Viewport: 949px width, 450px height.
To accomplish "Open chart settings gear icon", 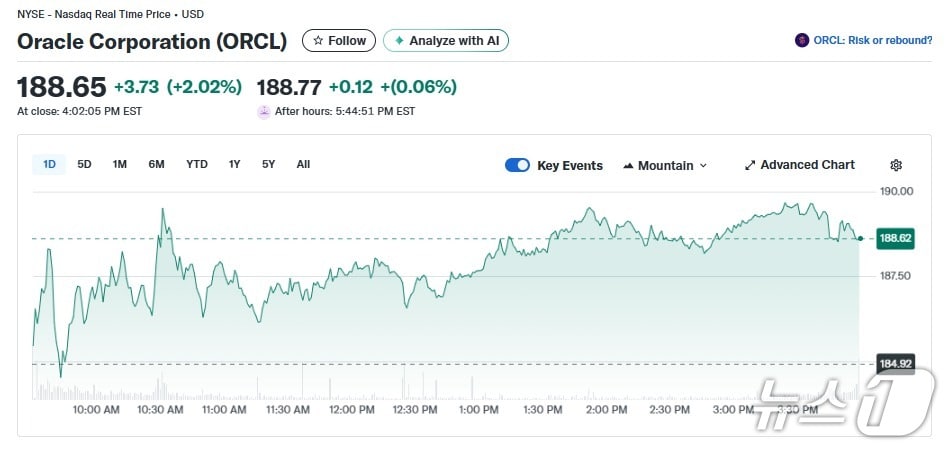I will click(x=896, y=165).
